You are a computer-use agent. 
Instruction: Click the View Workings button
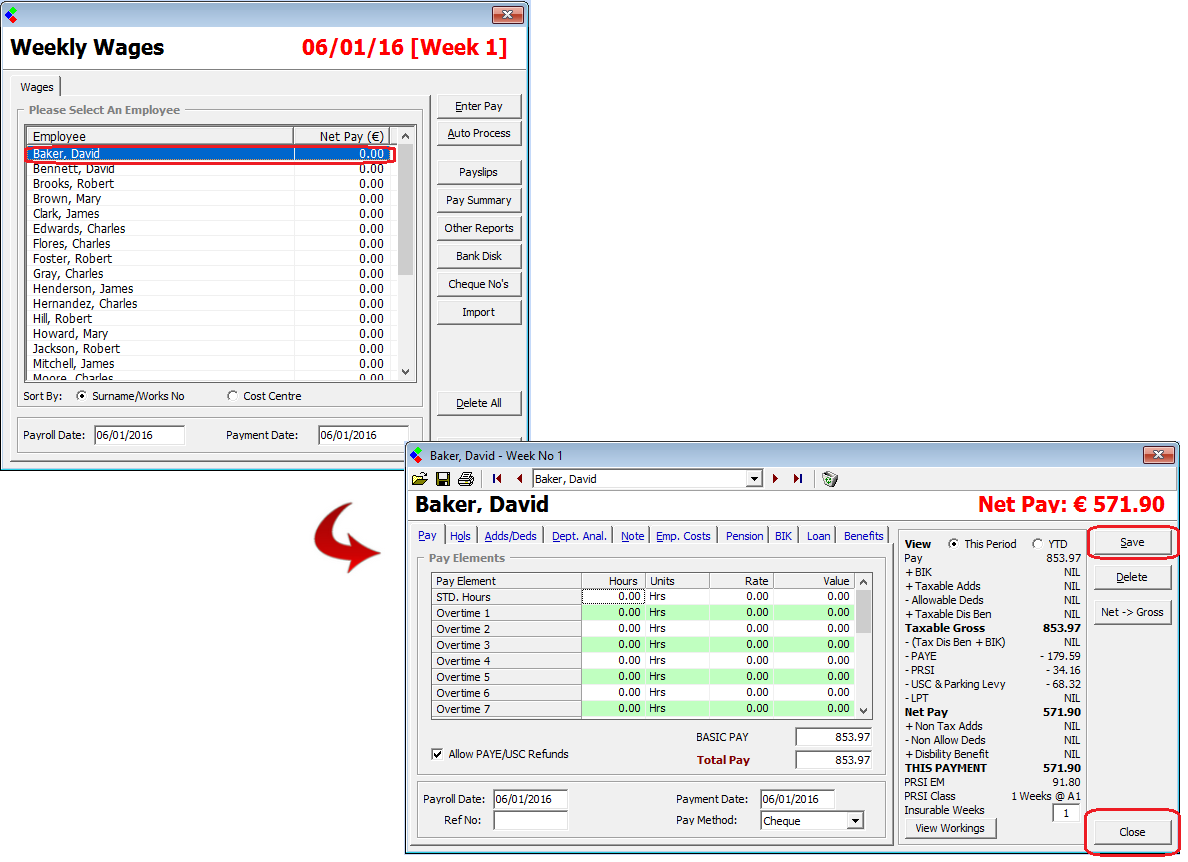[950, 828]
